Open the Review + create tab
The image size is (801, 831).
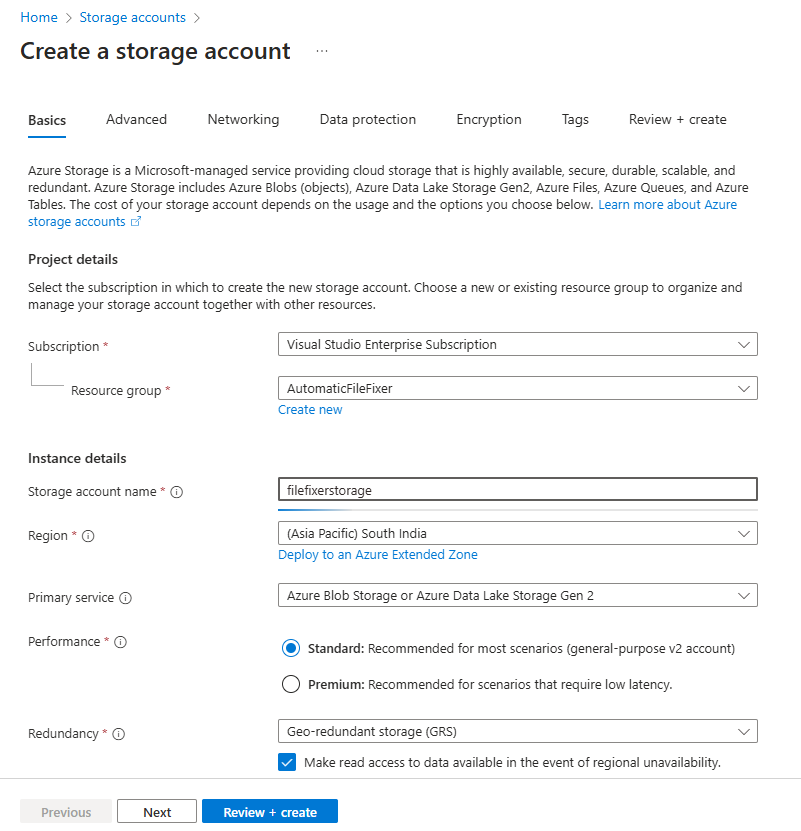pyautogui.click(x=677, y=119)
